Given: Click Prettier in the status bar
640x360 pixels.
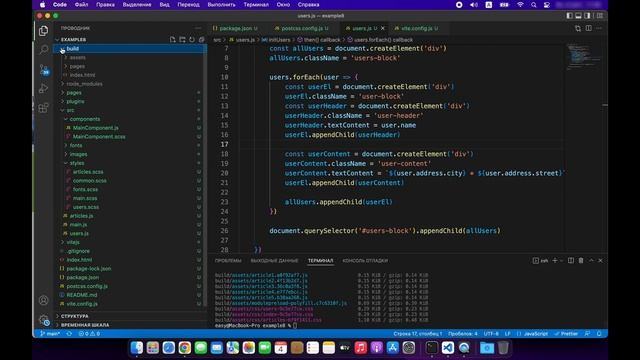Looking at the screenshot, I should [x=566, y=333].
